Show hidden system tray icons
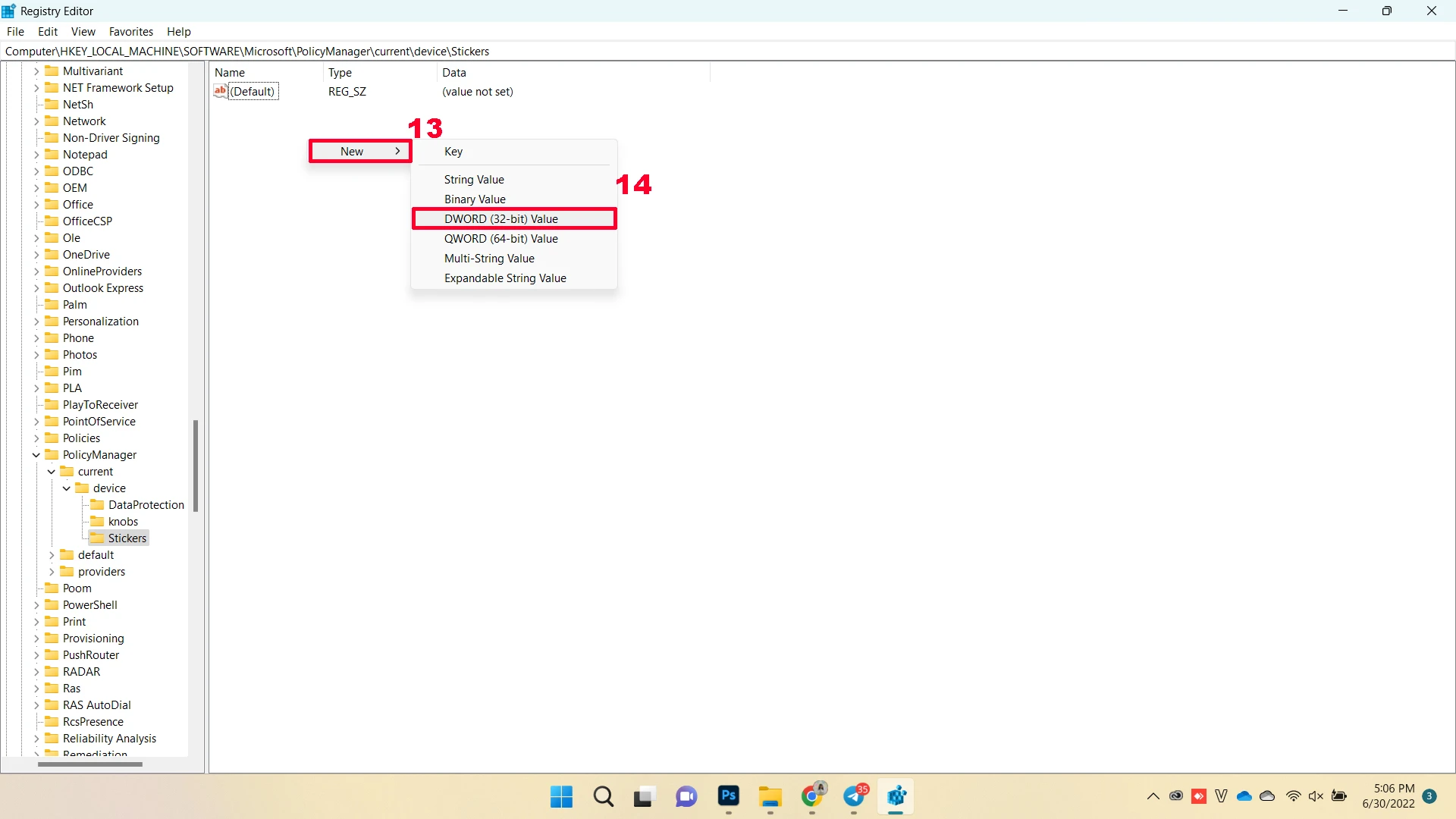The width and height of the screenshot is (1456, 819). click(x=1153, y=796)
